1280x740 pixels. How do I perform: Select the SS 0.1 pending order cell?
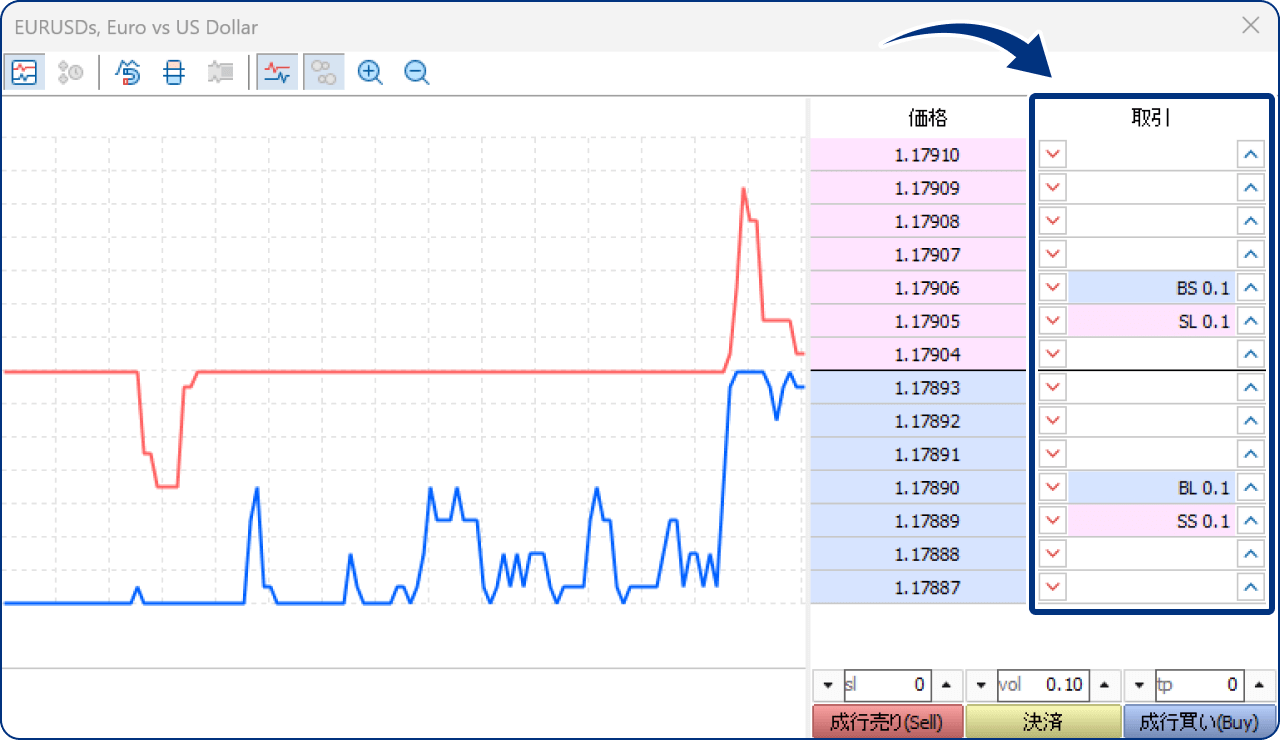pyautogui.click(x=1151, y=521)
